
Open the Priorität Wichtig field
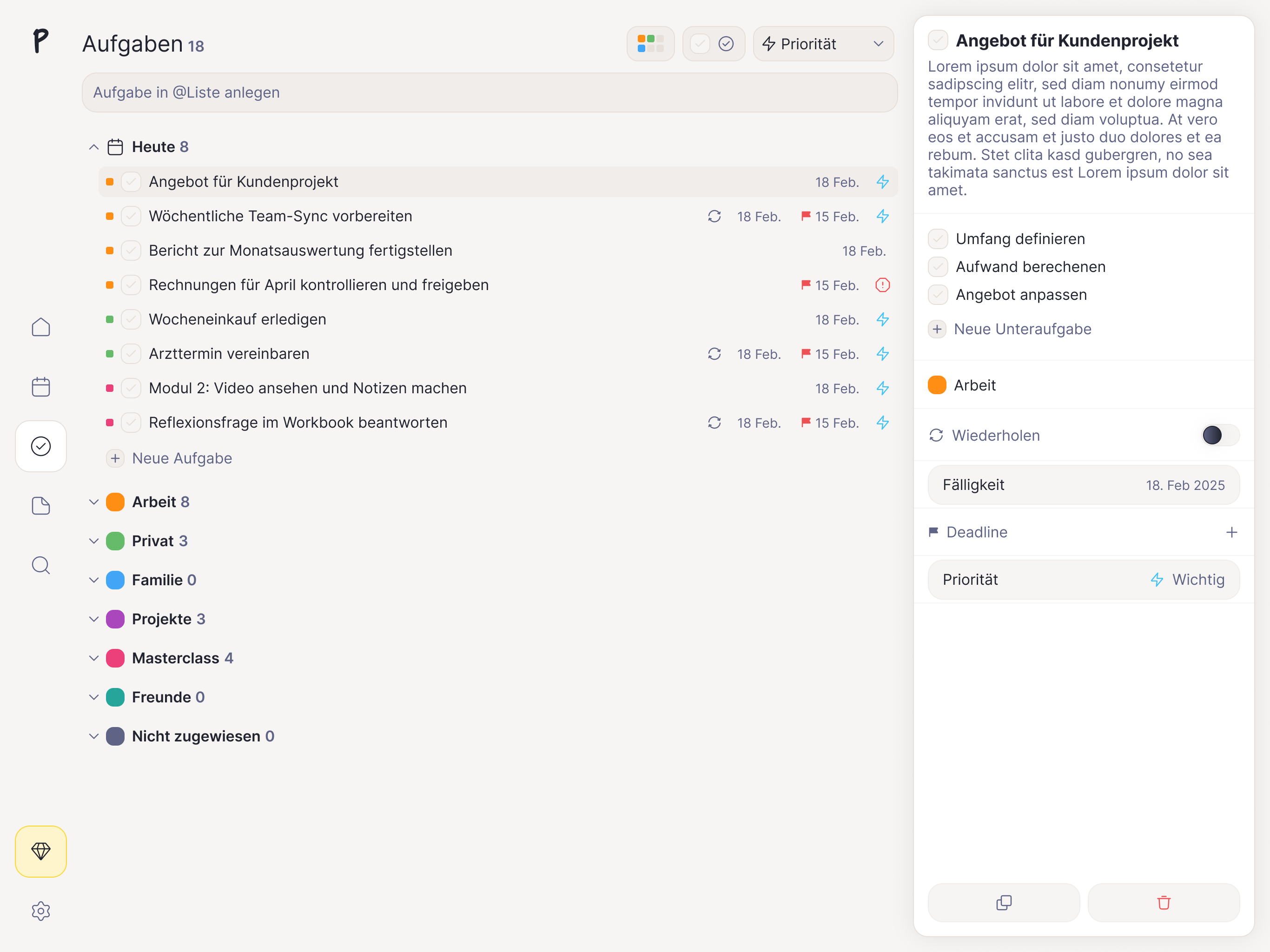(x=1084, y=580)
